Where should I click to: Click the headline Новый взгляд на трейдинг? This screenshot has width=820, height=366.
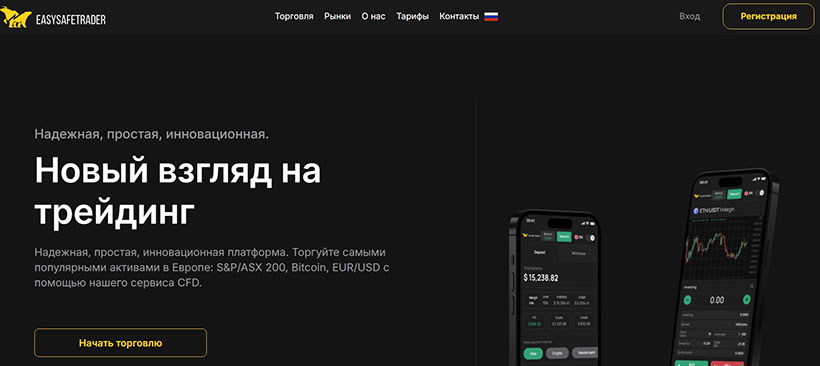[178, 192]
